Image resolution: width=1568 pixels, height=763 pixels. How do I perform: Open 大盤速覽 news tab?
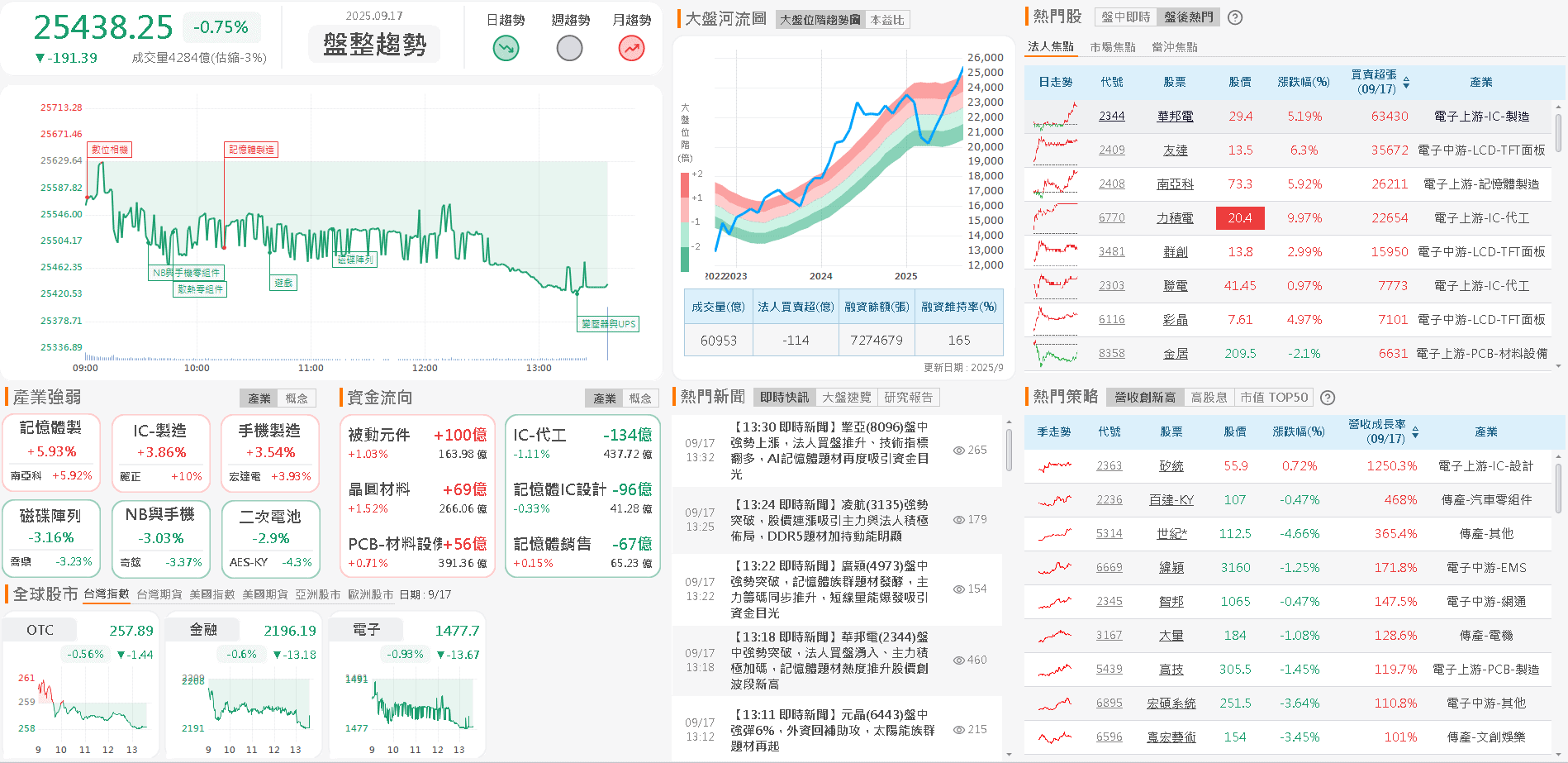pos(847,398)
